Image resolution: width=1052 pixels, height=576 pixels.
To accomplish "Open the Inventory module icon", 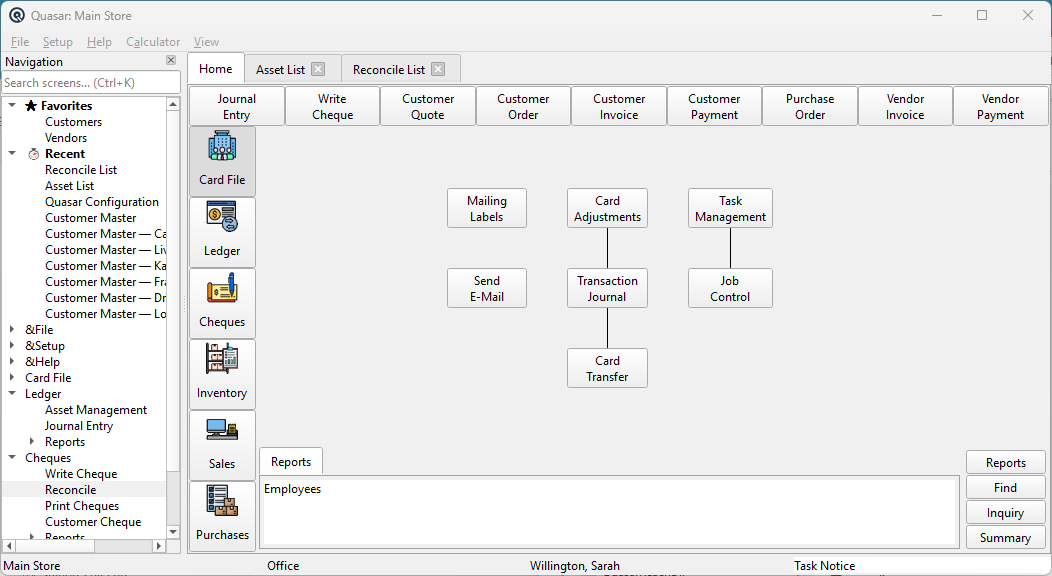I will point(222,374).
